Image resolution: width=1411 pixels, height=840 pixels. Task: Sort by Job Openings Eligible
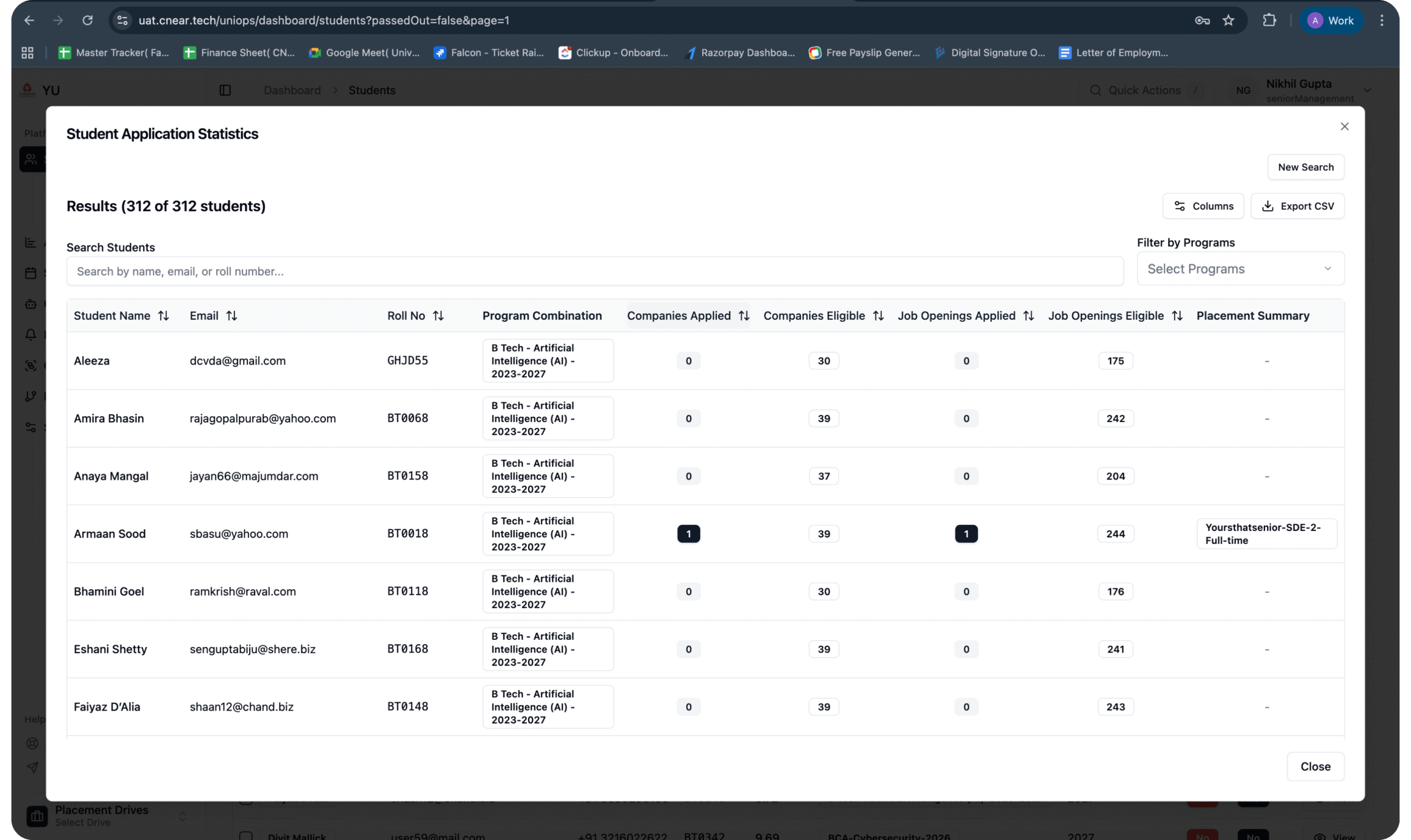(x=1177, y=316)
